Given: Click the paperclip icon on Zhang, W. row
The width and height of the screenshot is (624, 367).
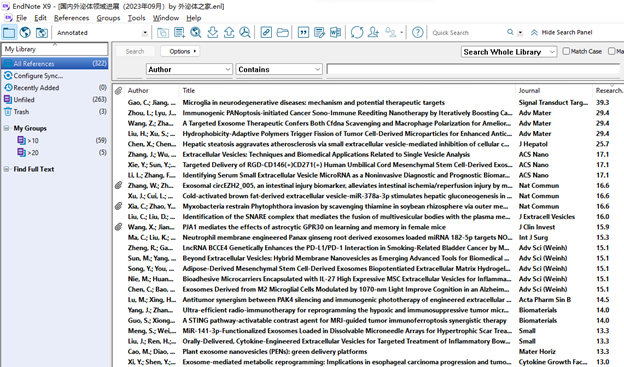Looking at the screenshot, I should tap(119, 185).
